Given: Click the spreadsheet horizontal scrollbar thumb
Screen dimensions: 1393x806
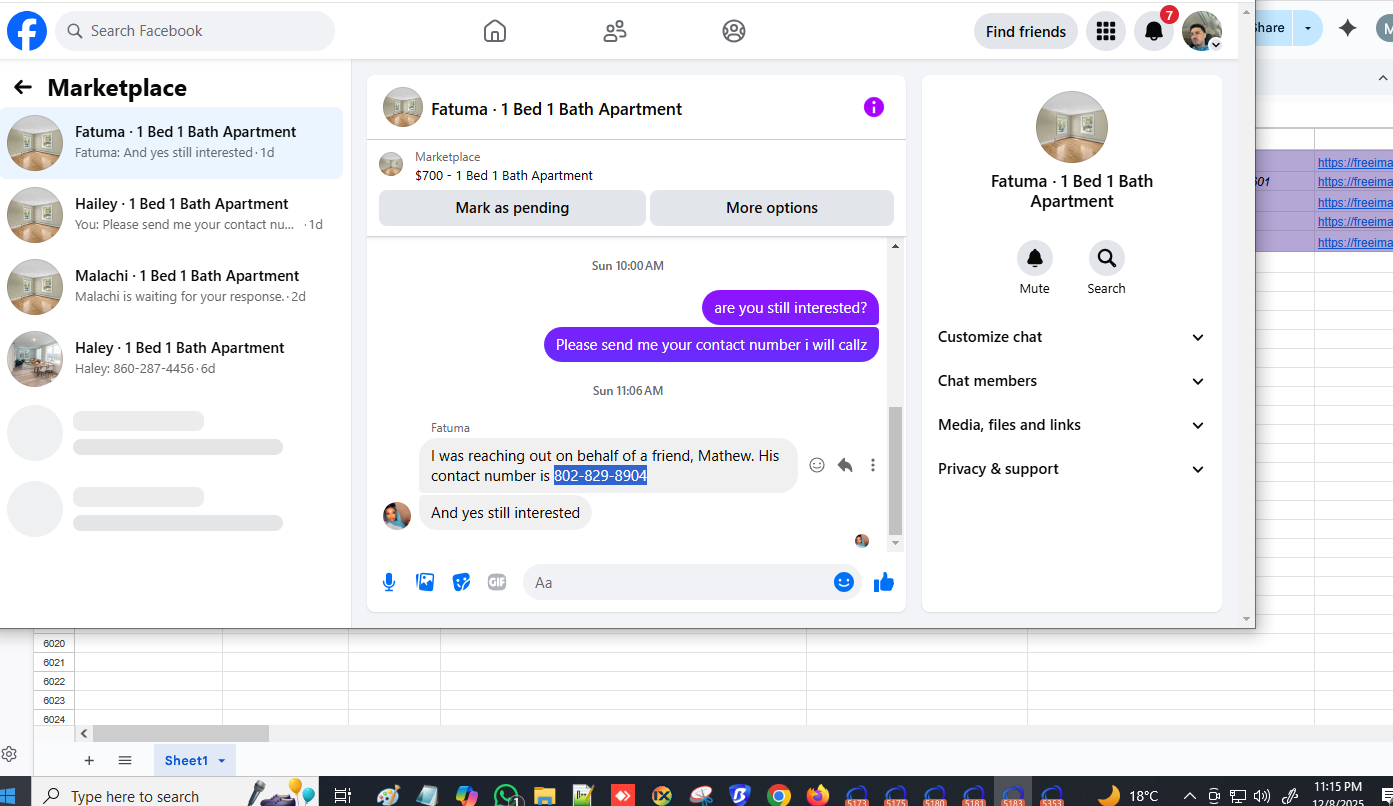Looking at the screenshot, I should [181, 733].
